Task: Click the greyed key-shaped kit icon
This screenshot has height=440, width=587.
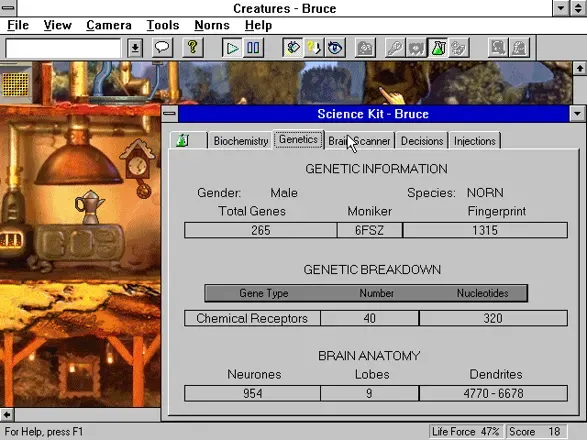Action: click(395, 48)
